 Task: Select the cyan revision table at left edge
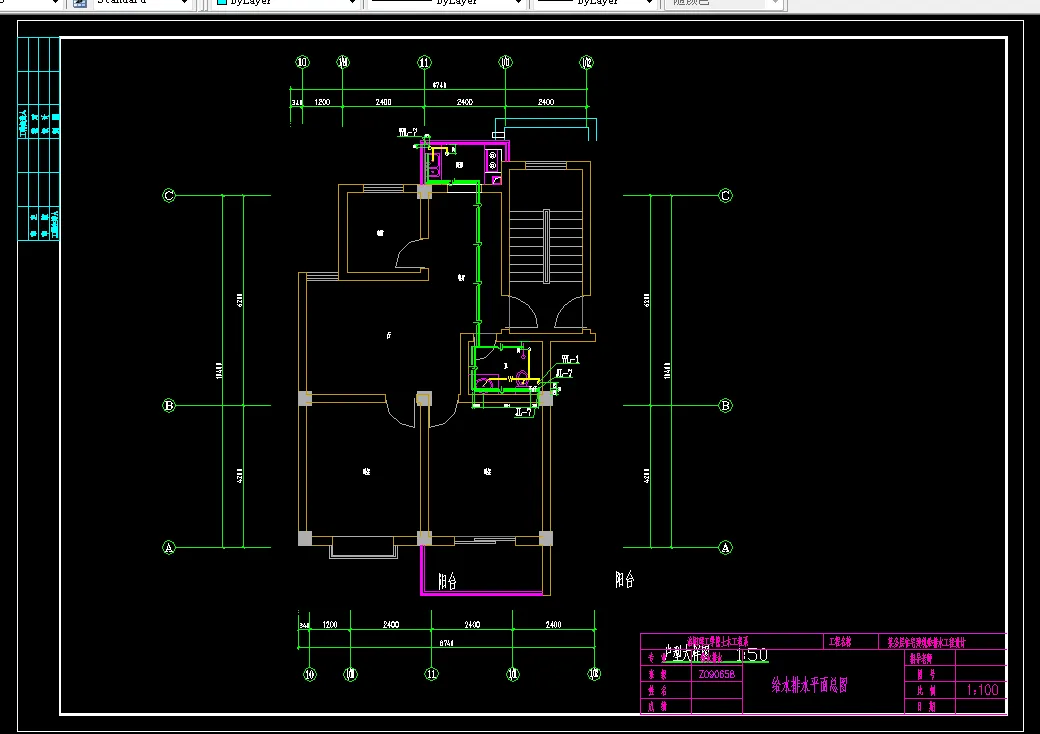tap(38, 139)
